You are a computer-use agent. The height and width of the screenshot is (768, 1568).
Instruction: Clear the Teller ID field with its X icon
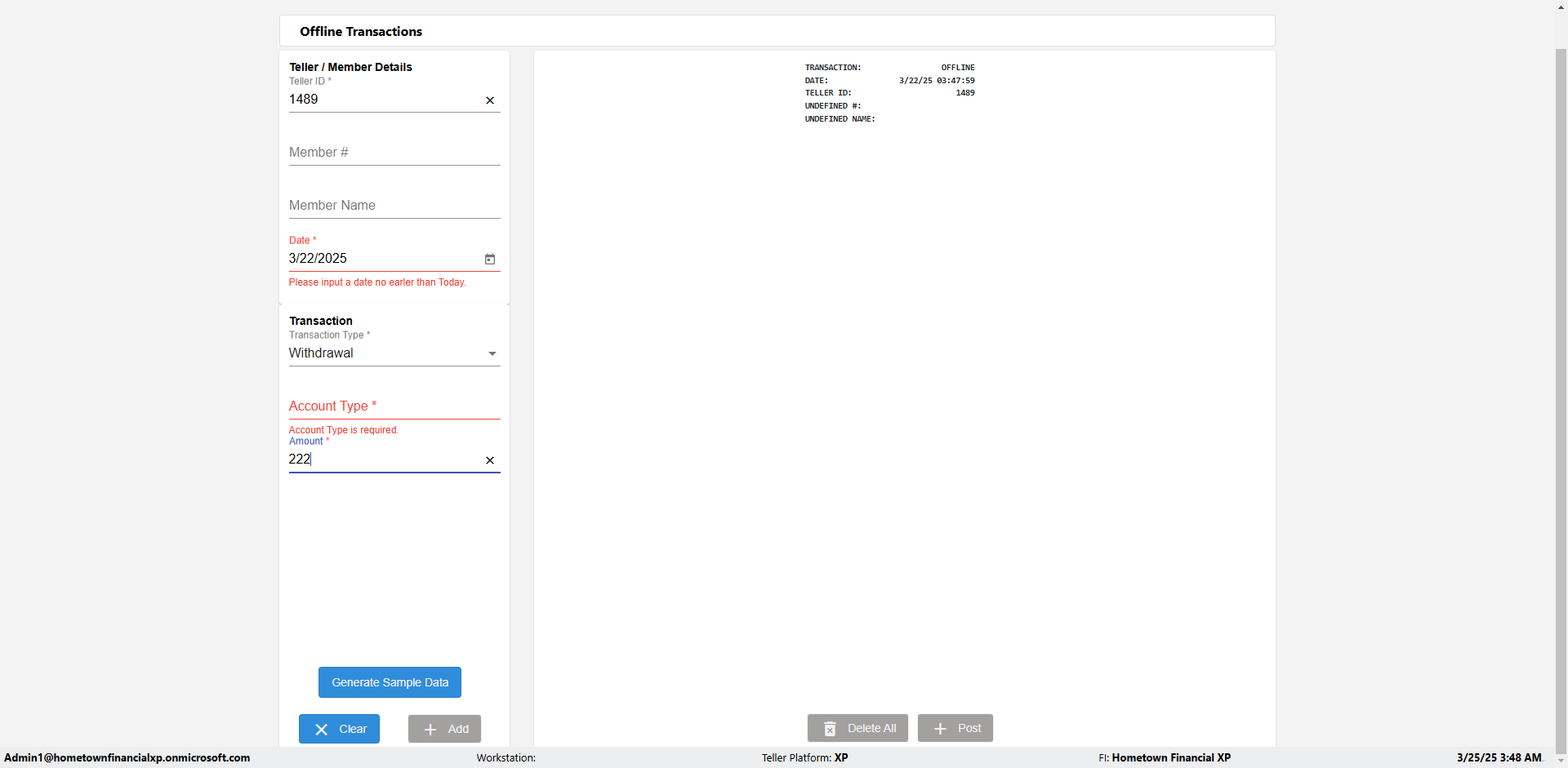tap(490, 100)
